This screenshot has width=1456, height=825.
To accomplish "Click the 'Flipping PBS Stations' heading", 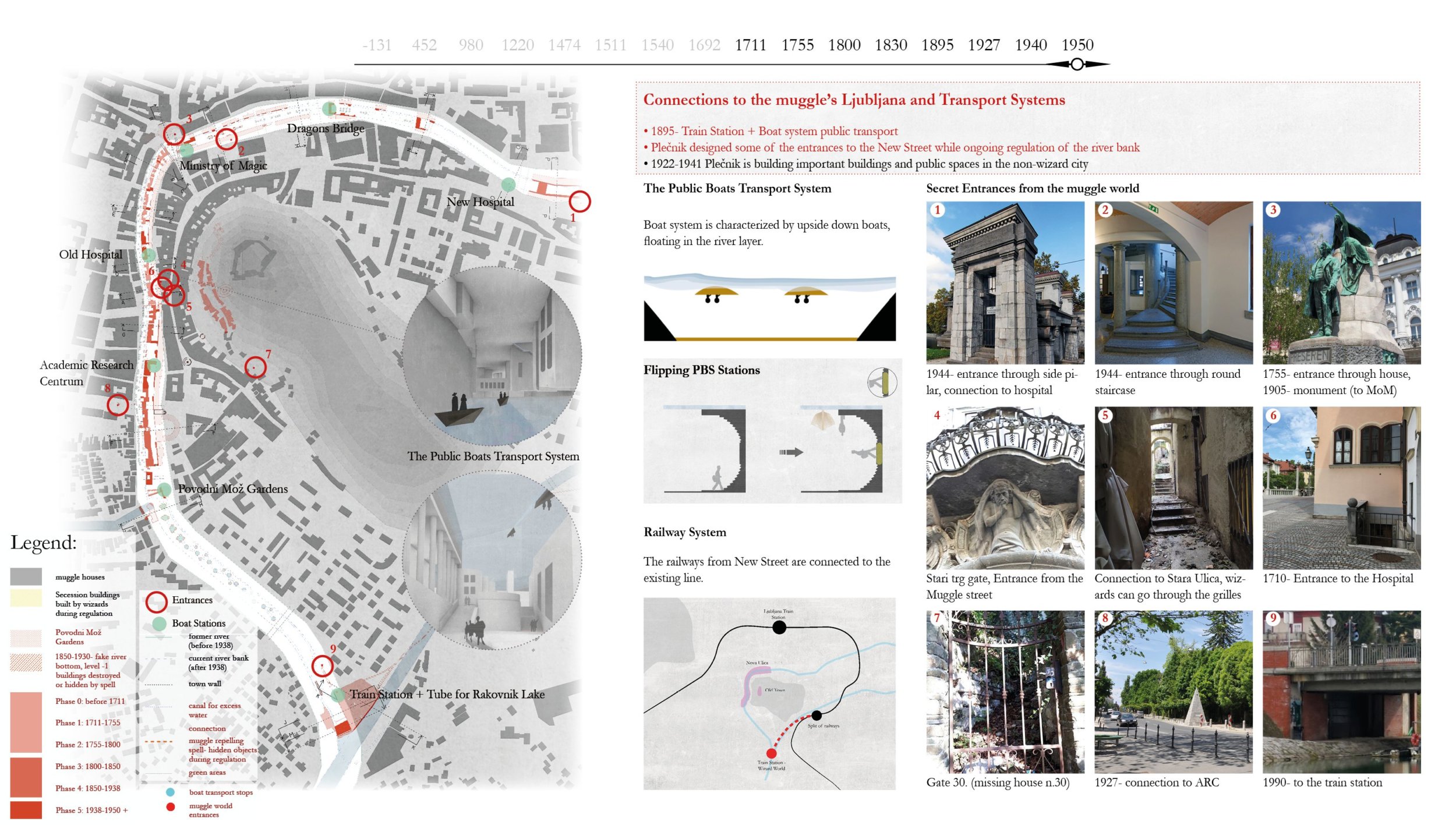I will 701,370.
